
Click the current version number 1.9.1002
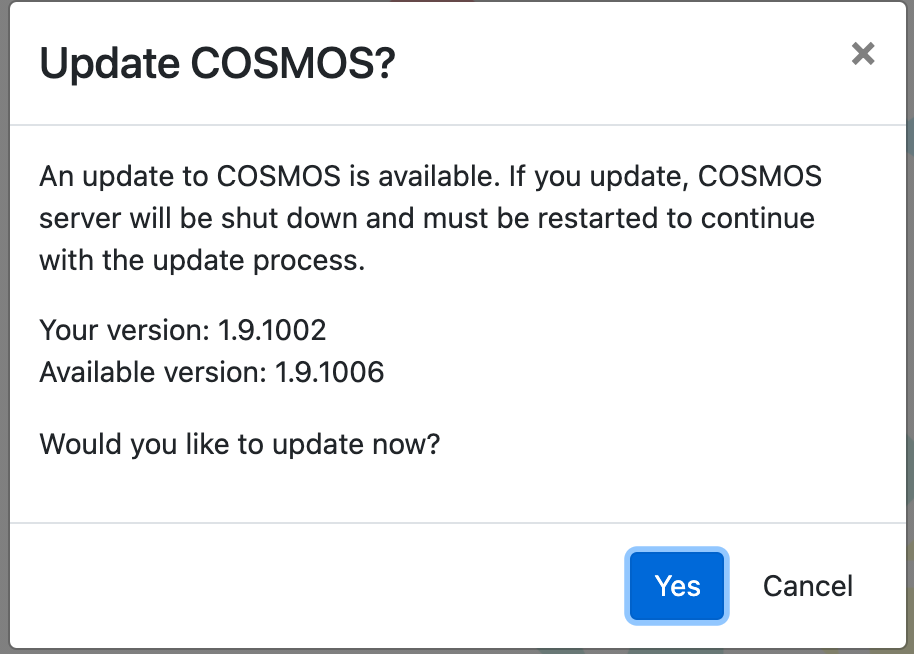coord(272,330)
